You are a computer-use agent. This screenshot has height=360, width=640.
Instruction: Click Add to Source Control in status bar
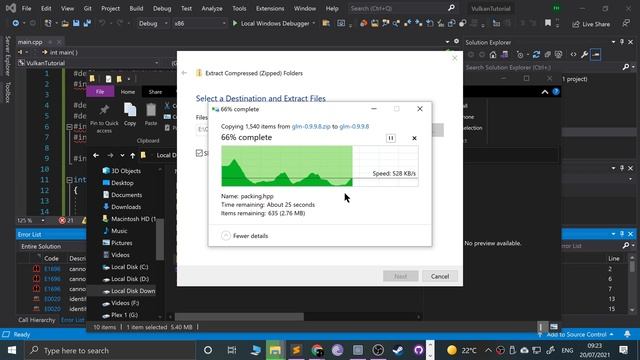click(x=576, y=334)
